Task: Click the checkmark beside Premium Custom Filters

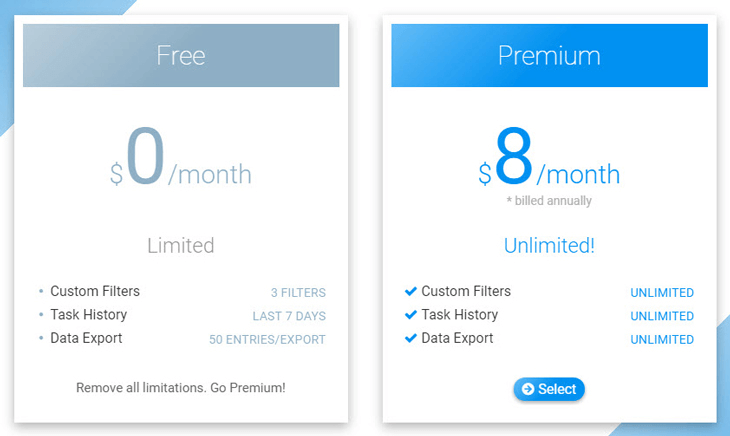Action: click(x=411, y=291)
